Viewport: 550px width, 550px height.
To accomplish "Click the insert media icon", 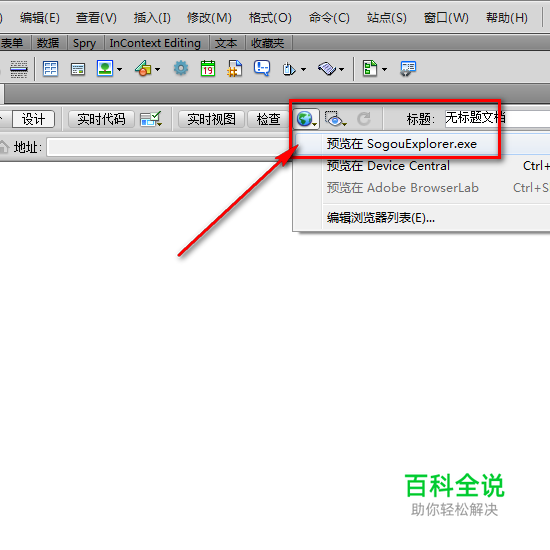I will point(143,68).
